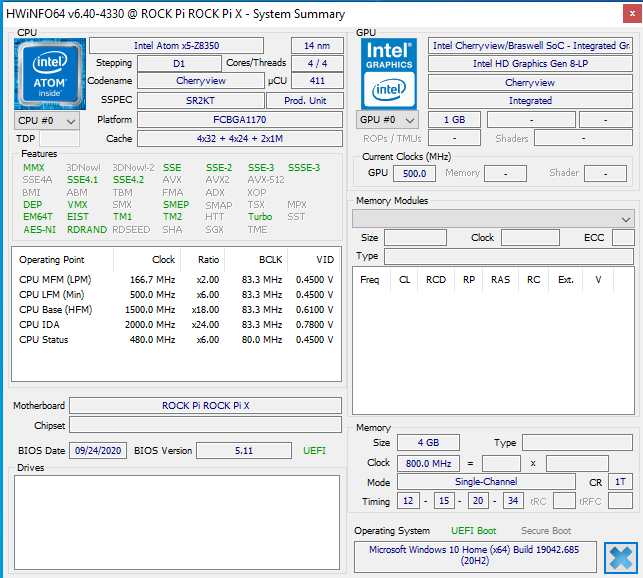Click the 14 nm process field
This screenshot has height=578, width=643.
click(x=317, y=46)
